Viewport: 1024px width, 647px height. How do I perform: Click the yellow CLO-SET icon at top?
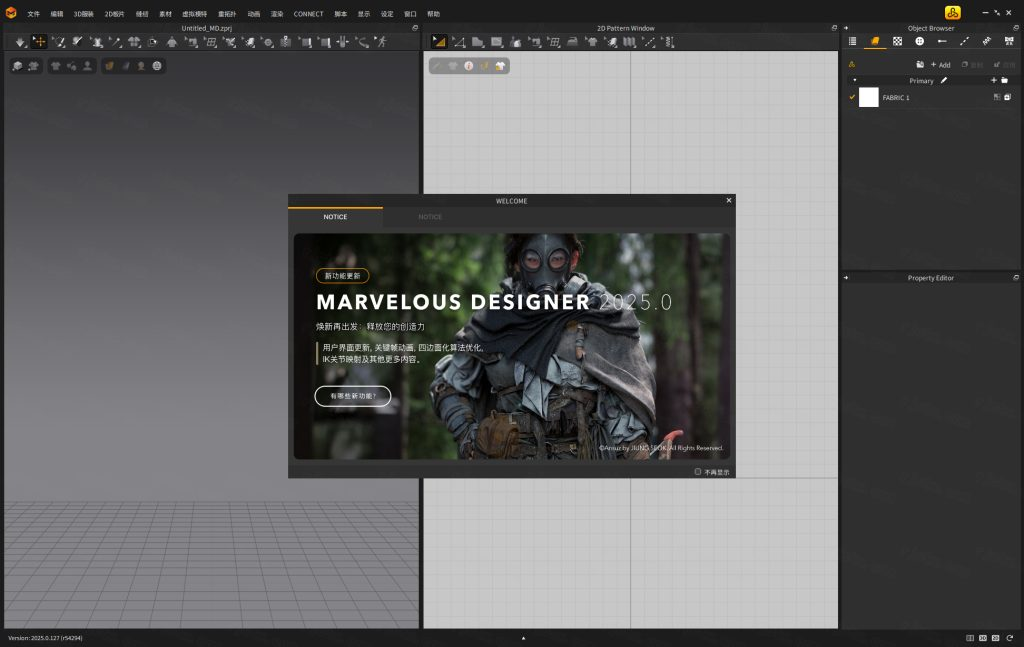coord(952,12)
